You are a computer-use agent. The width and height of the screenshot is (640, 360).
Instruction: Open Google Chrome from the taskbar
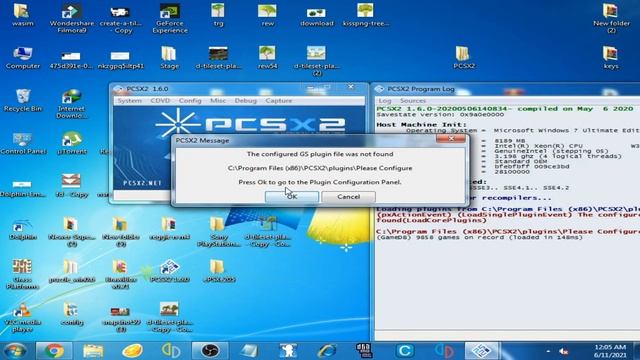click(54, 351)
